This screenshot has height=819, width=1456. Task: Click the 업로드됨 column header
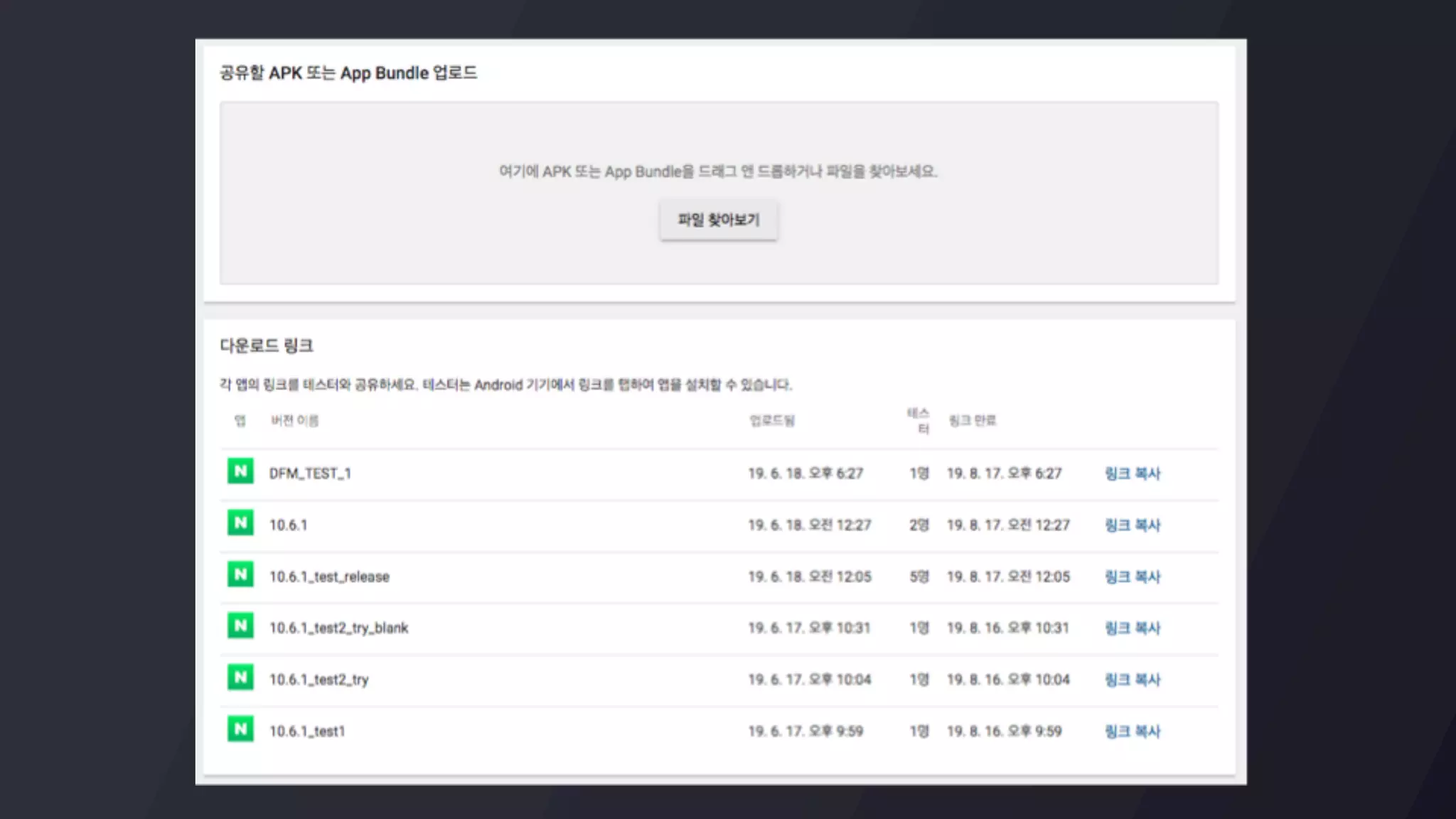click(x=772, y=421)
